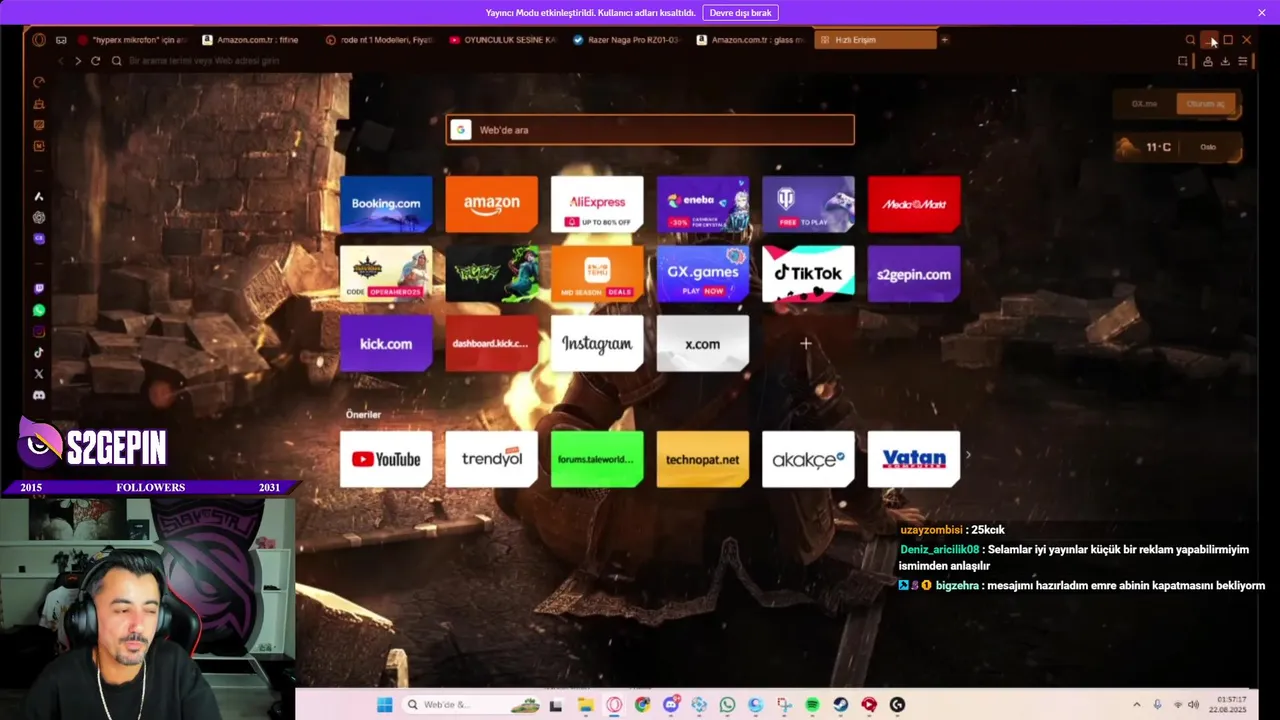Open the amazon speed dial tile

click(491, 204)
